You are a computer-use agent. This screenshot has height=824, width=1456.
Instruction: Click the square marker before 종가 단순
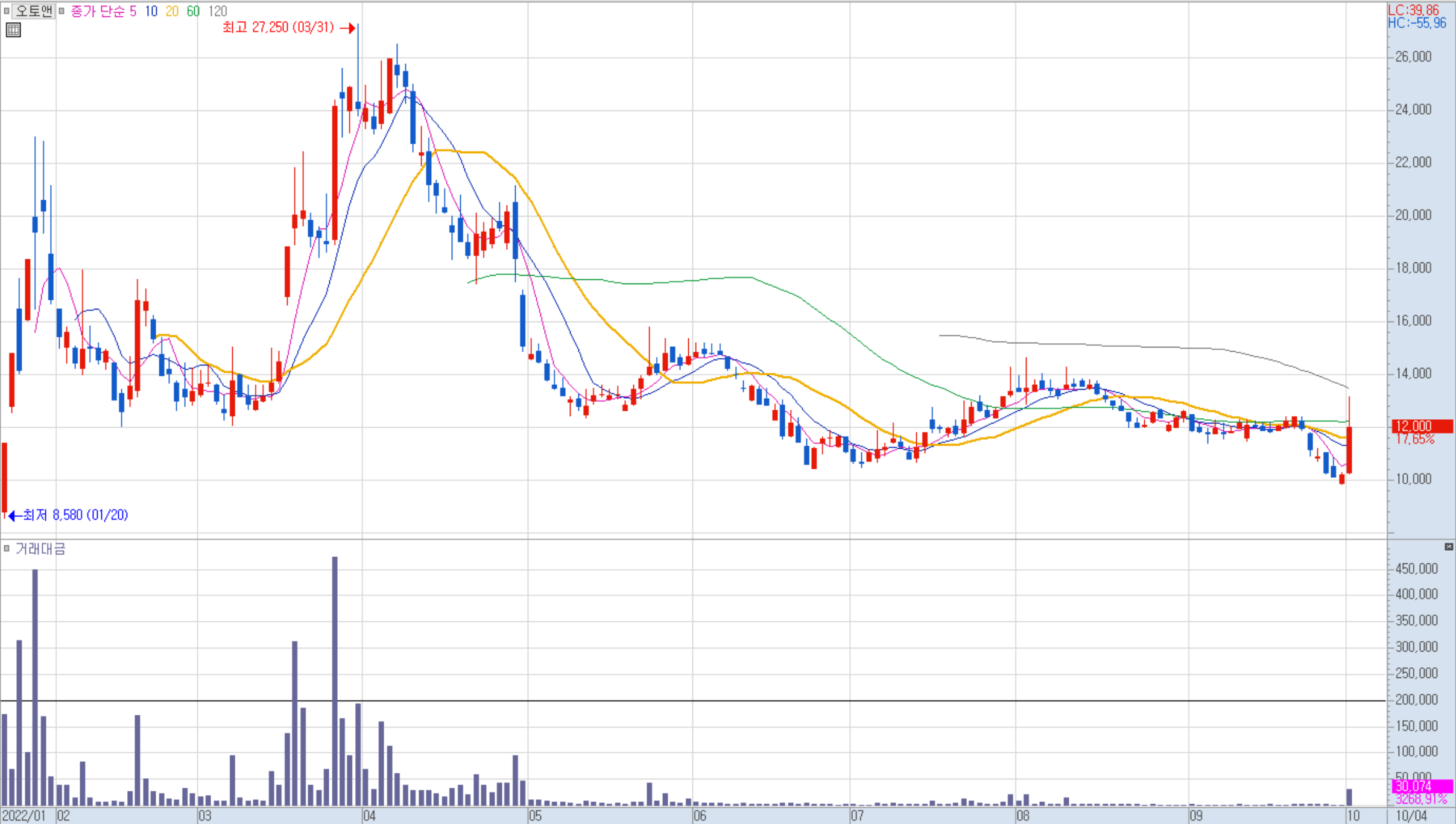click(x=62, y=11)
